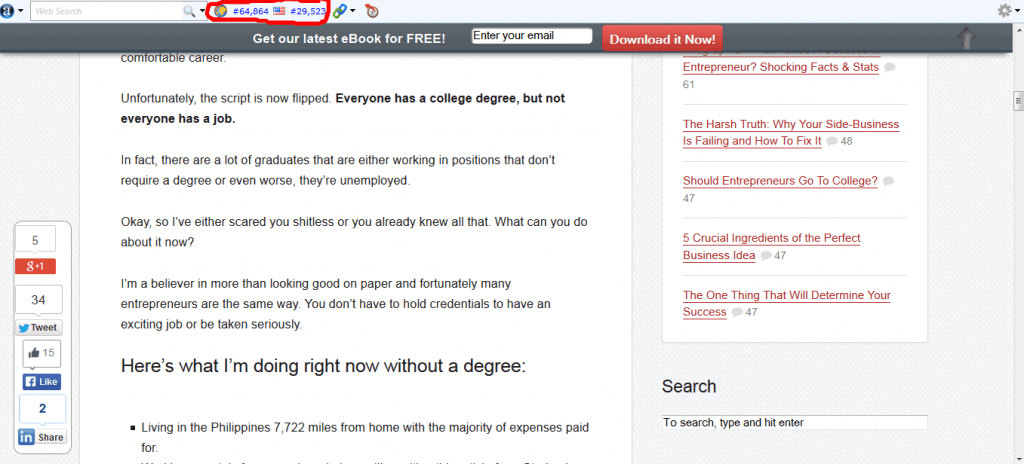The image size is (1024, 464).
Task: Click comment bubble beside Success link
Action: (737, 312)
